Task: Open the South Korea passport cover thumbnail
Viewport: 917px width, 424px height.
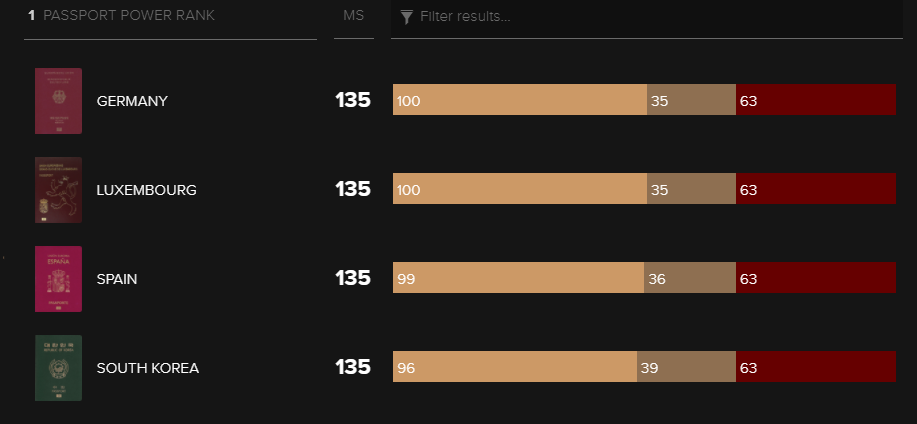Action: click(x=58, y=368)
